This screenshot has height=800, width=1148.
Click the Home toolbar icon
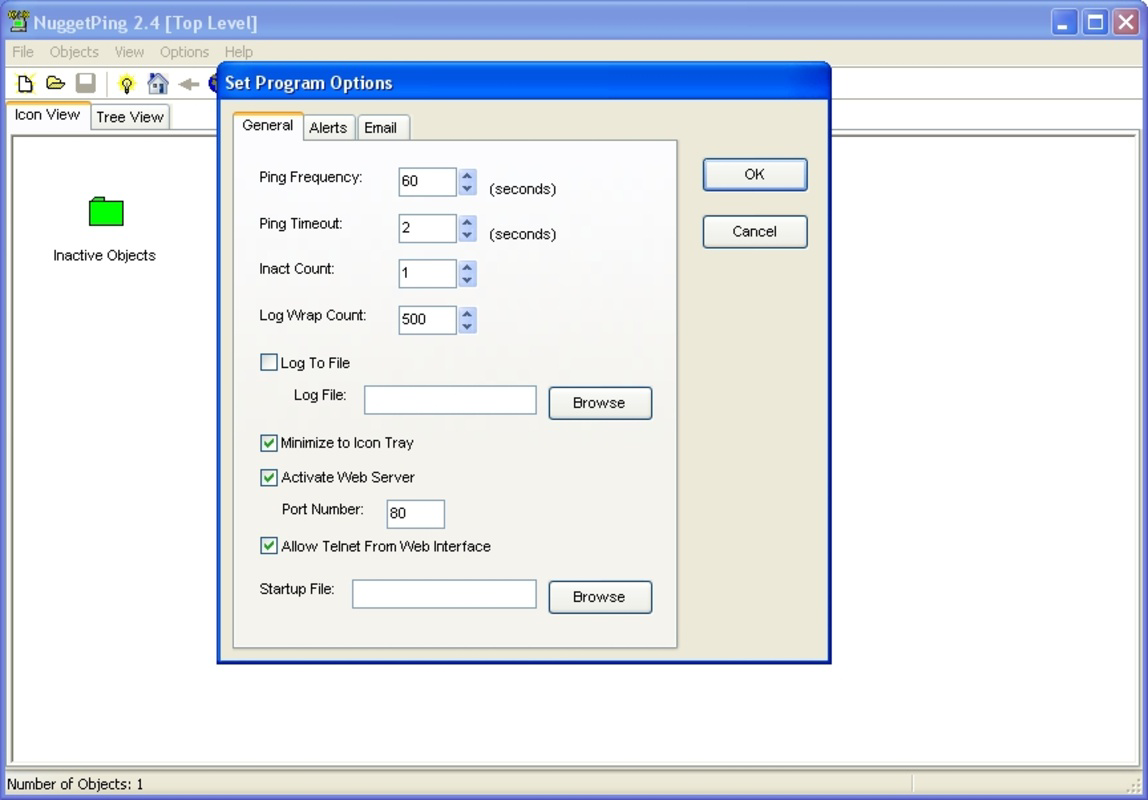pos(157,83)
